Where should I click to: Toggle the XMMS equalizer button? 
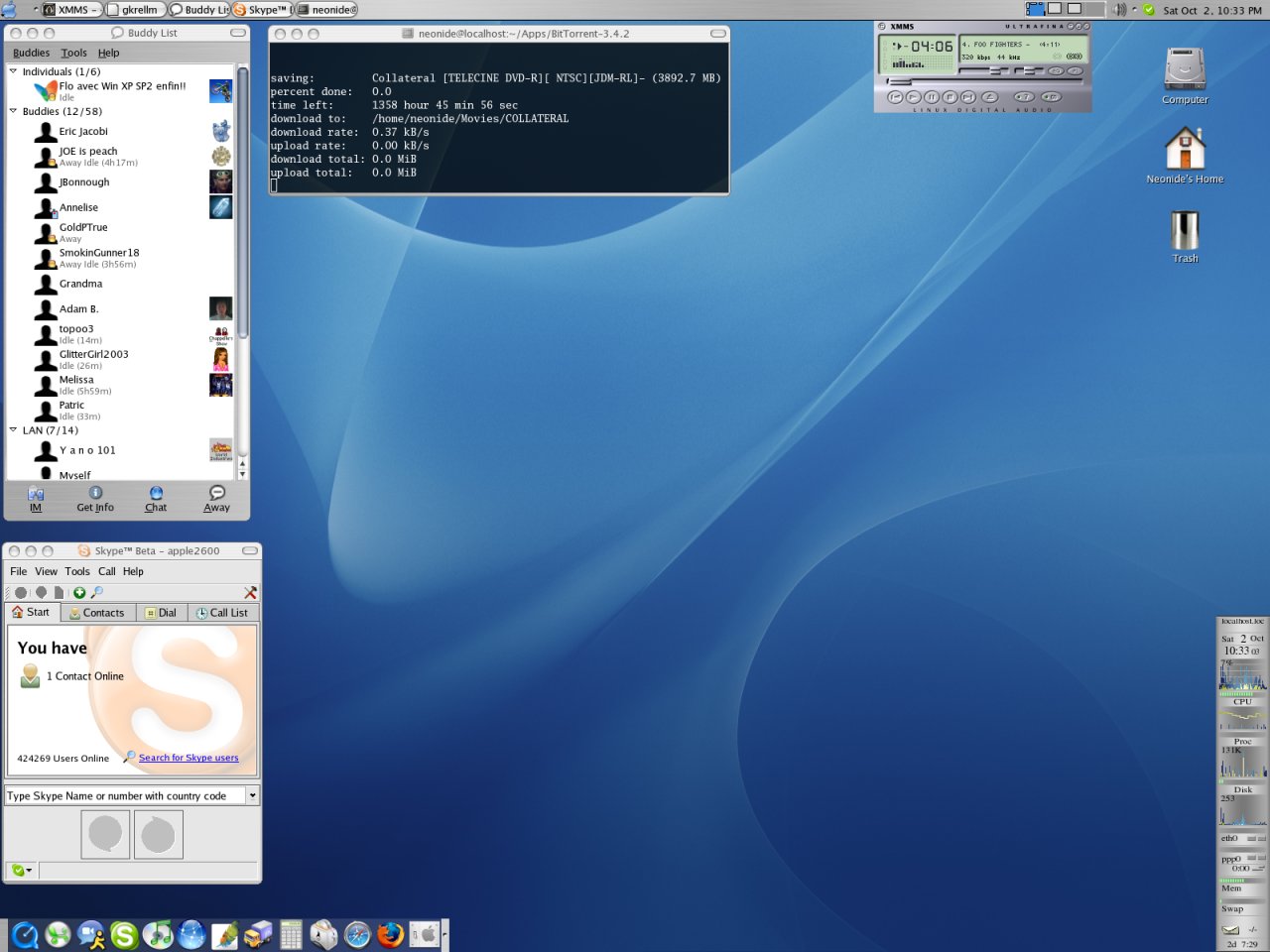pyautogui.click(x=1056, y=71)
